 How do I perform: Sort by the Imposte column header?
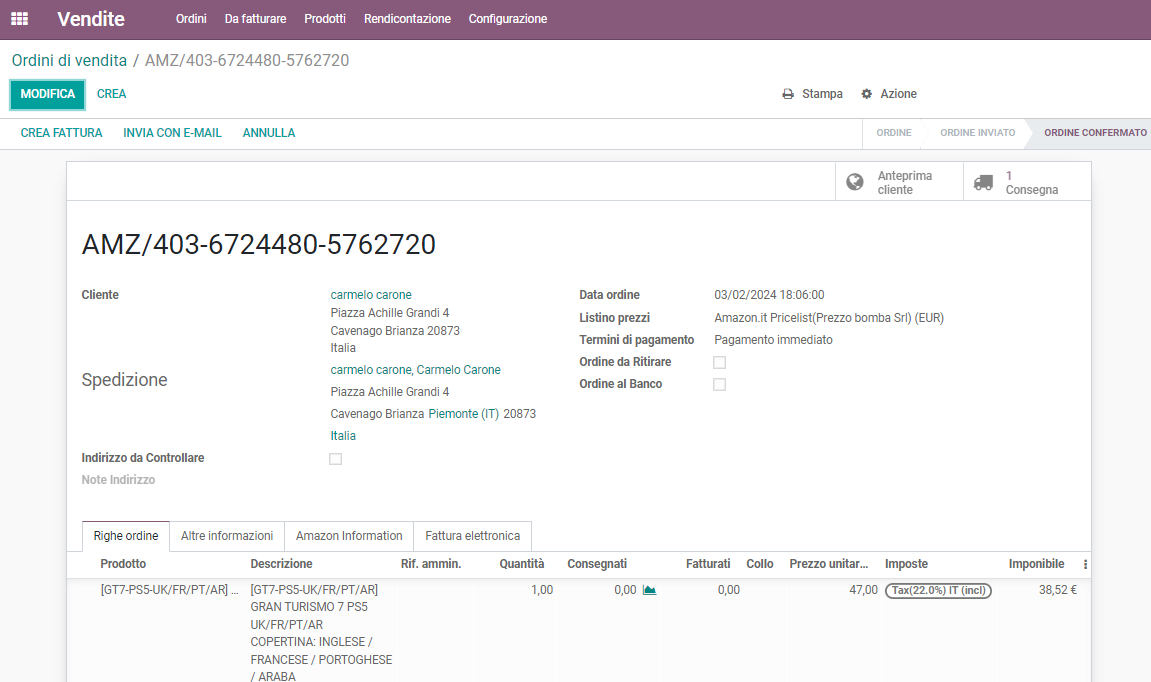(906, 564)
